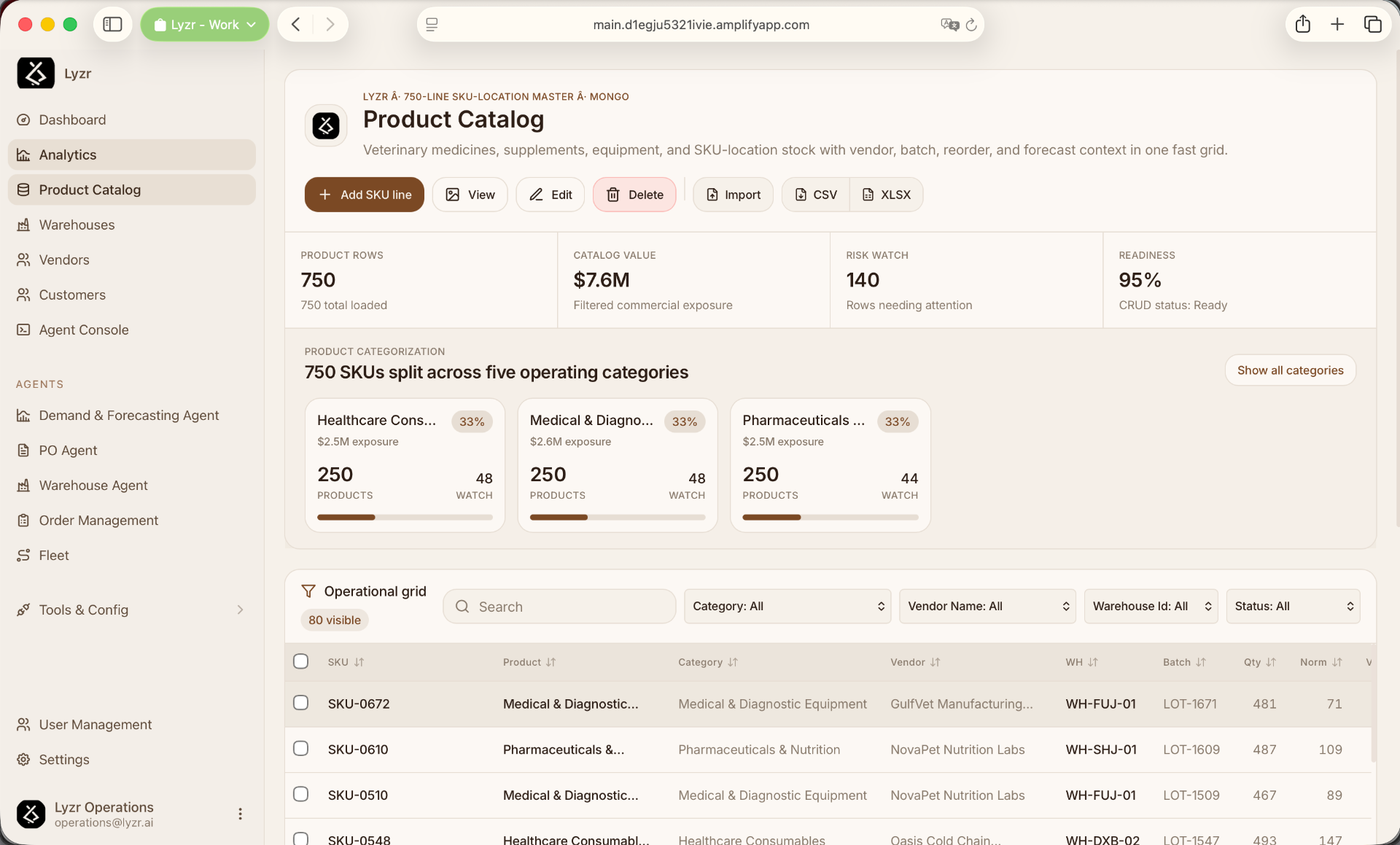The height and width of the screenshot is (845, 1400).
Task: Open the Analytics page
Action: 131,155
